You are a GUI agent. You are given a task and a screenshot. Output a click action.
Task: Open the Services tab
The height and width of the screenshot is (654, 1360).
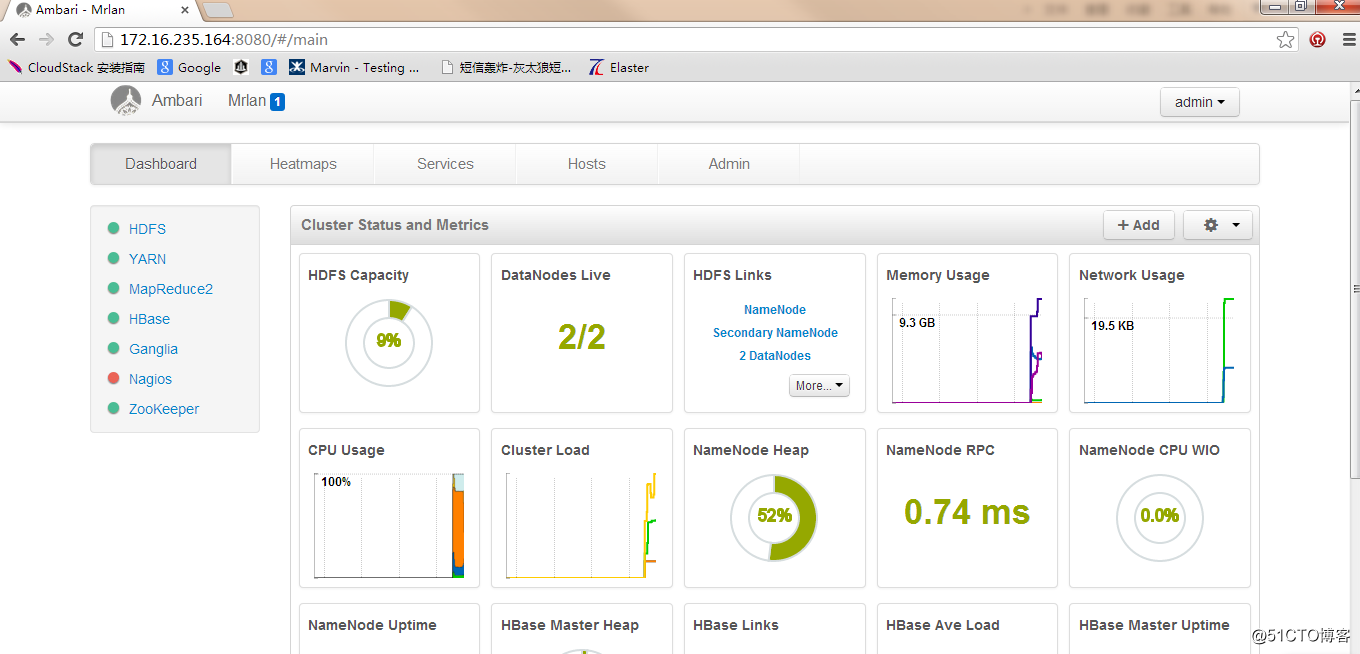coord(445,164)
